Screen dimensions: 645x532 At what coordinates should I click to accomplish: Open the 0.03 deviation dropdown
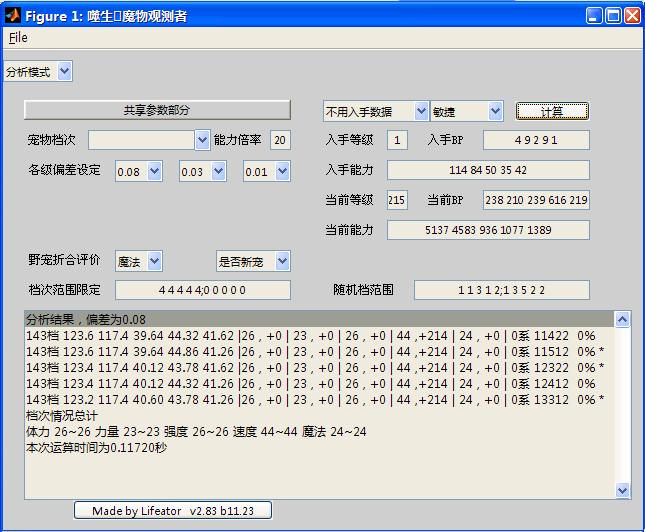(202, 172)
